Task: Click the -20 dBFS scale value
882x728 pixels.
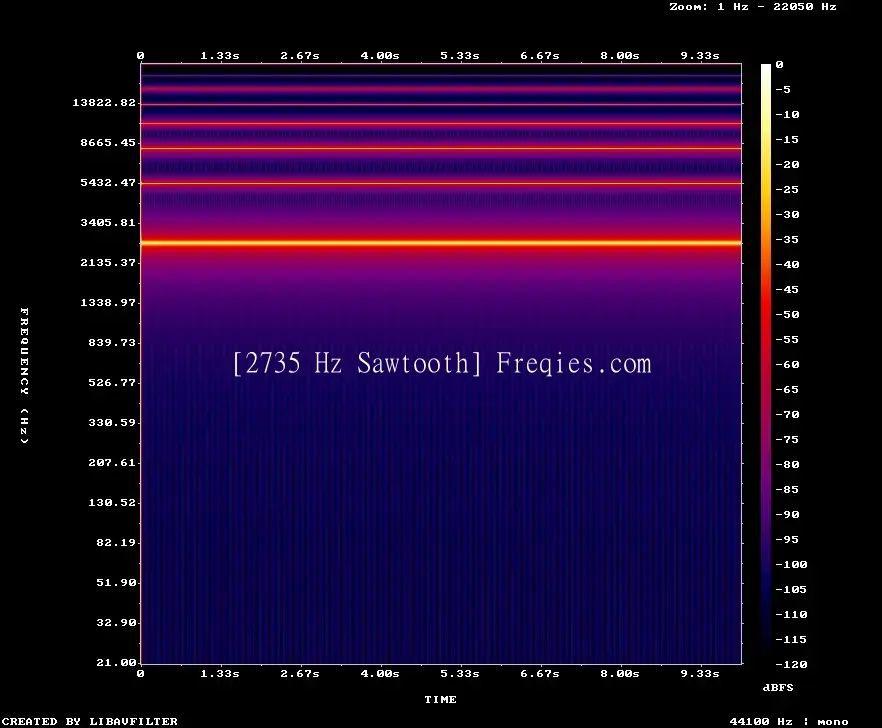Action: pyautogui.click(x=787, y=165)
